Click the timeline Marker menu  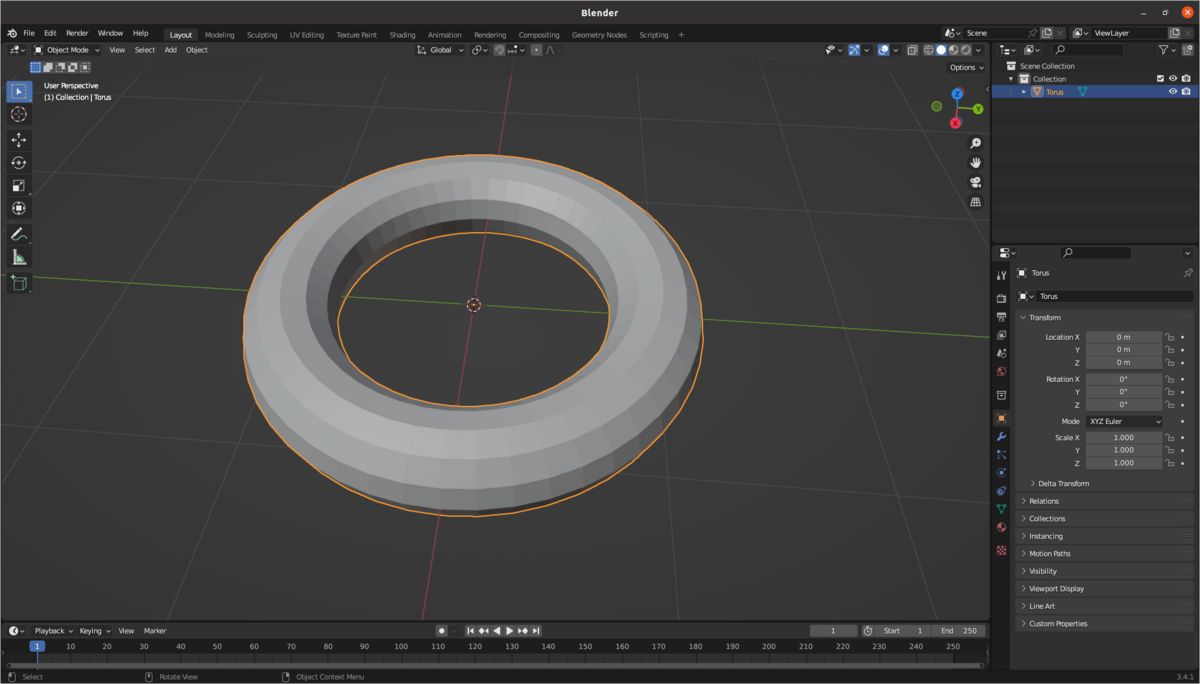click(155, 631)
